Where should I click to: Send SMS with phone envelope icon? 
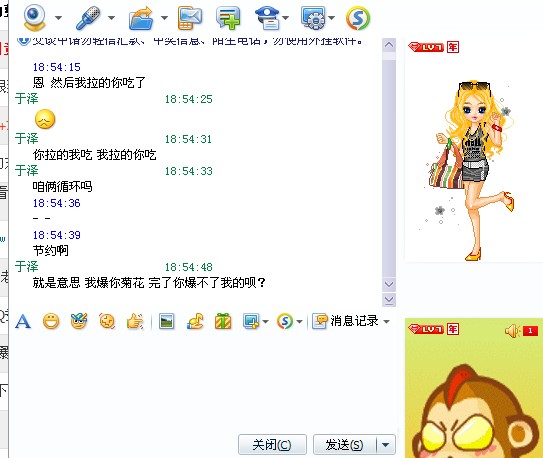(190, 18)
